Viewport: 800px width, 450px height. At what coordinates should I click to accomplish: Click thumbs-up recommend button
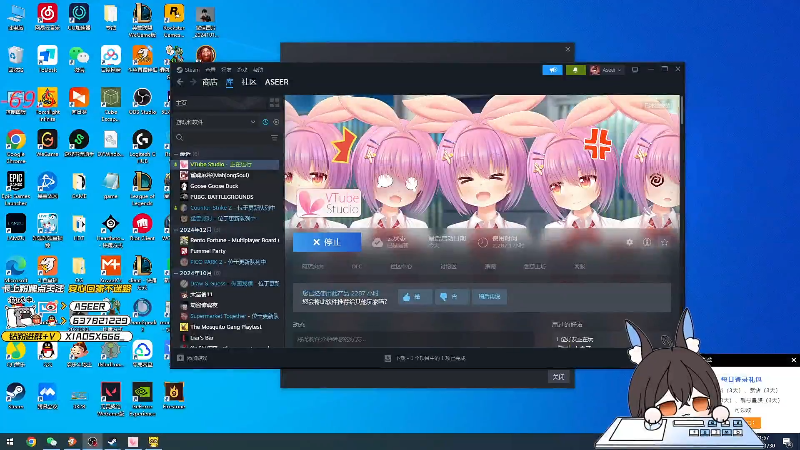pos(415,296)
